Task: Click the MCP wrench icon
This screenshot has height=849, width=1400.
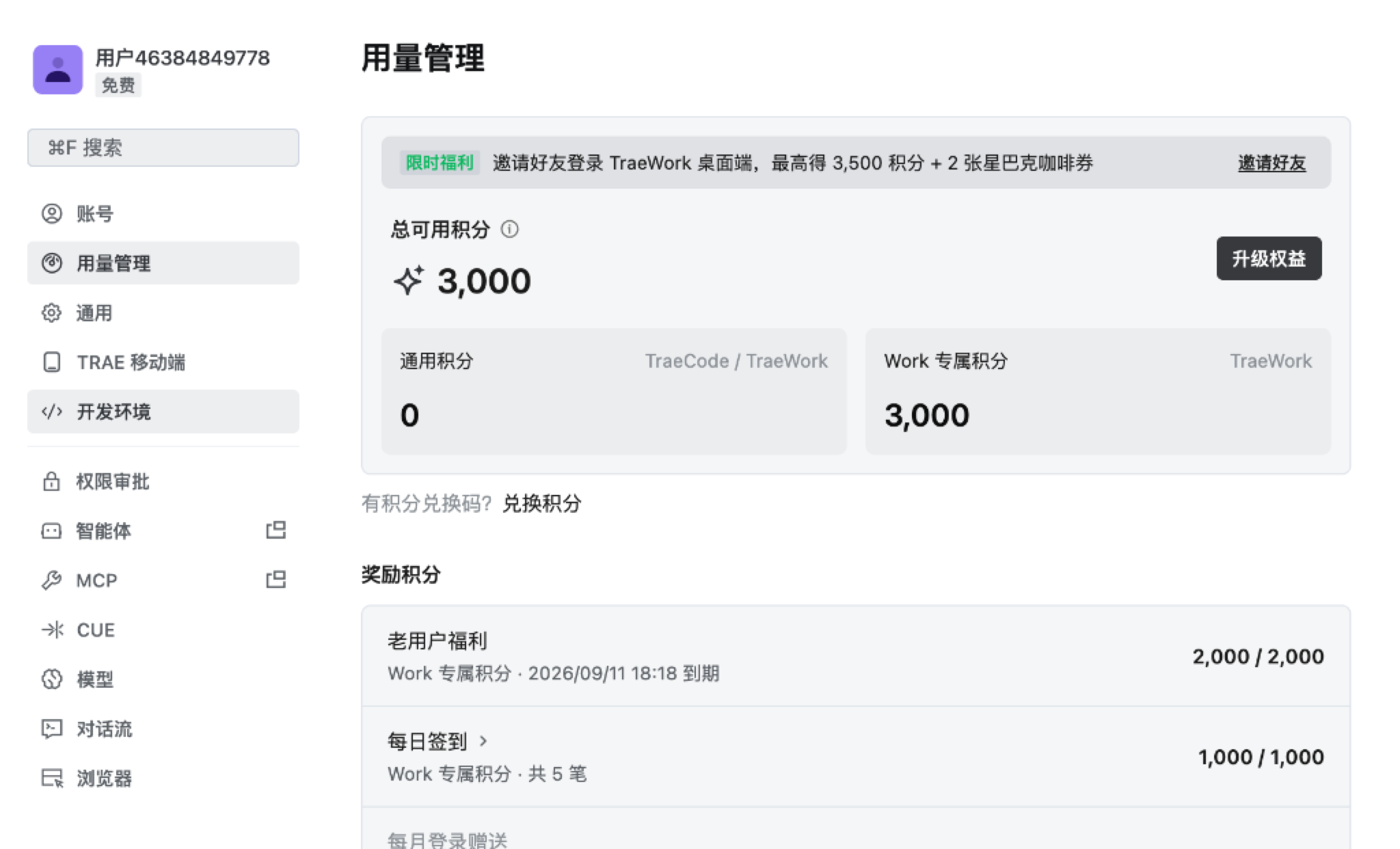Action: click(52, 580)
